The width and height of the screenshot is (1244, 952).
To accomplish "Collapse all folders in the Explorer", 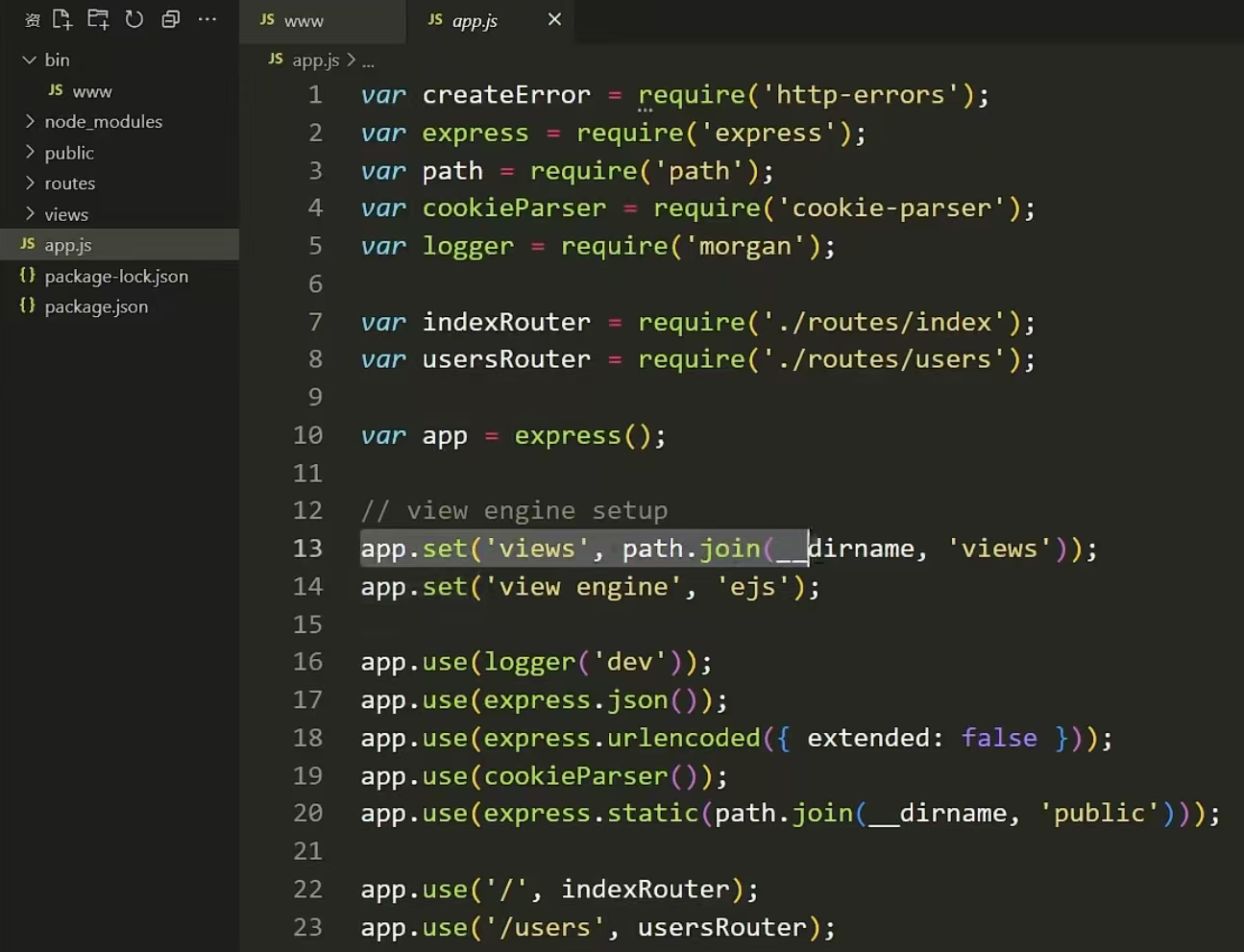I will pos(171,19).
